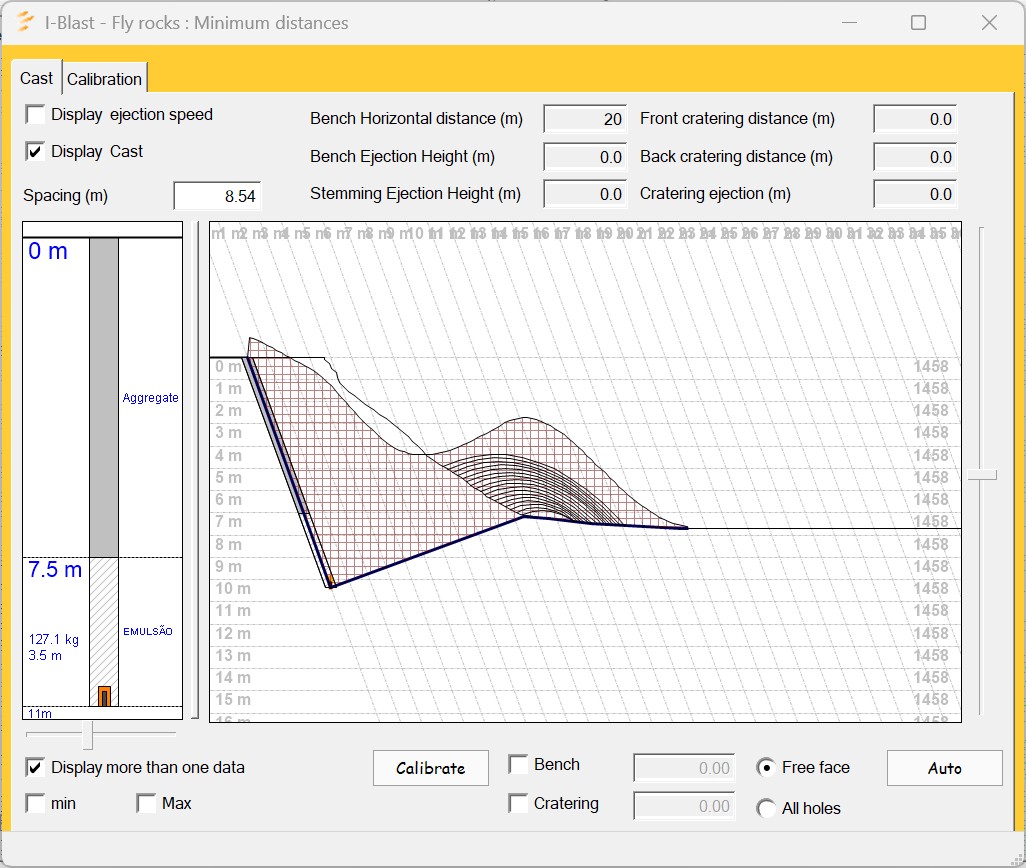1026x868 pixels.
Task: Tick the Bench checkbox
Action: [x=519, y=765]
